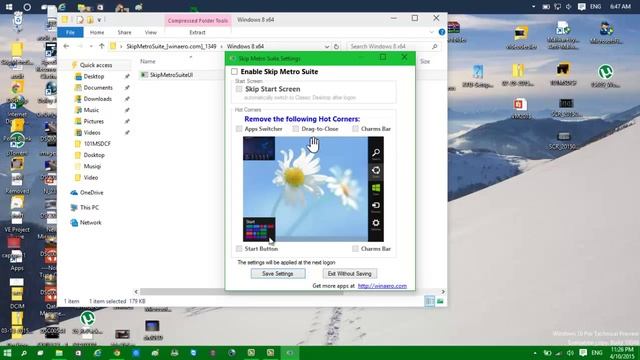
Task: Go up one folder level in Explorer
Action: (x=102, y=46)
